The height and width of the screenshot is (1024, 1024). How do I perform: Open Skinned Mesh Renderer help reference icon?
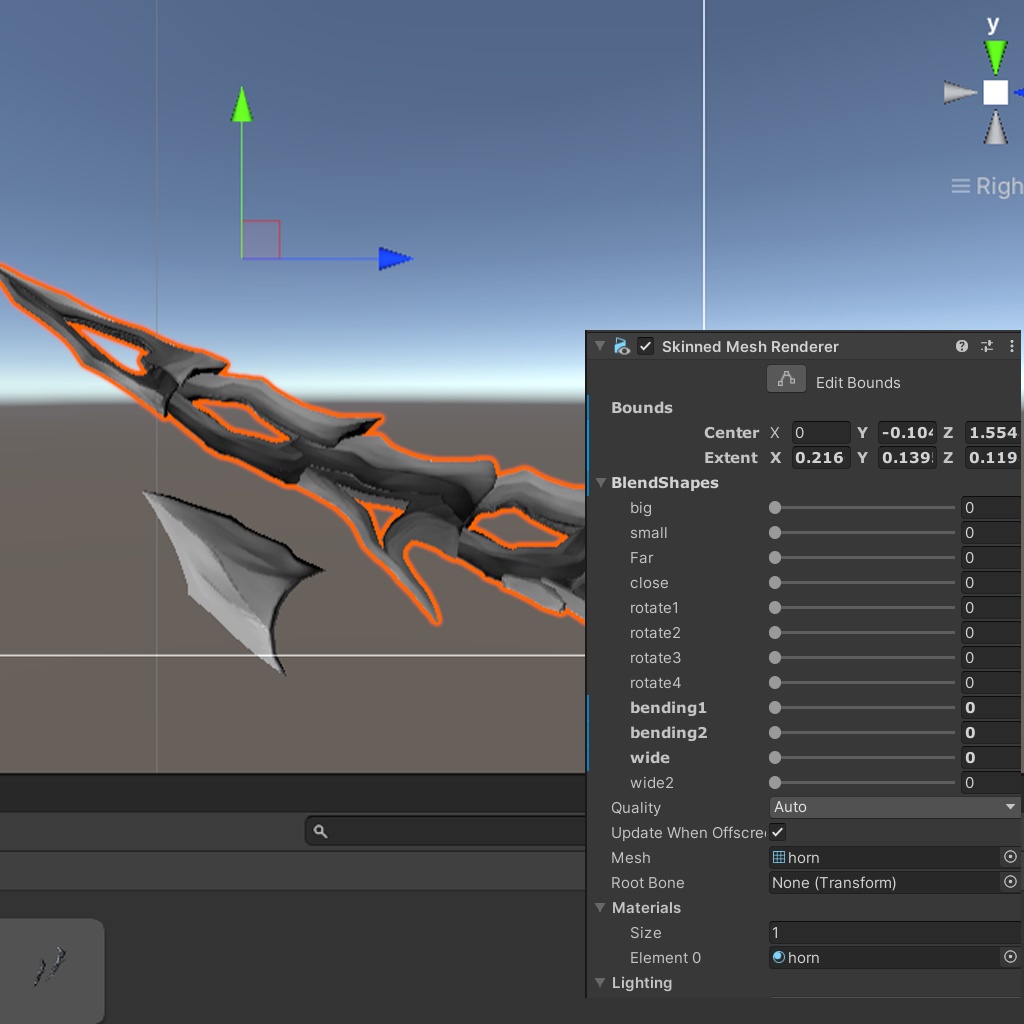click(961, 346)
